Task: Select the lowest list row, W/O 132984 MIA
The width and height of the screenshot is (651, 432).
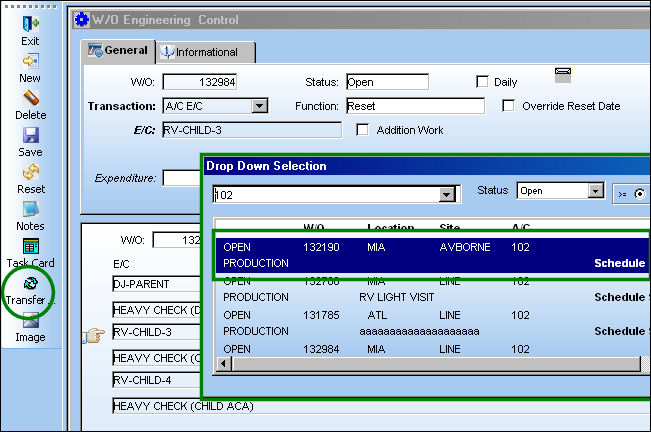Action: (x=432, y=349)
